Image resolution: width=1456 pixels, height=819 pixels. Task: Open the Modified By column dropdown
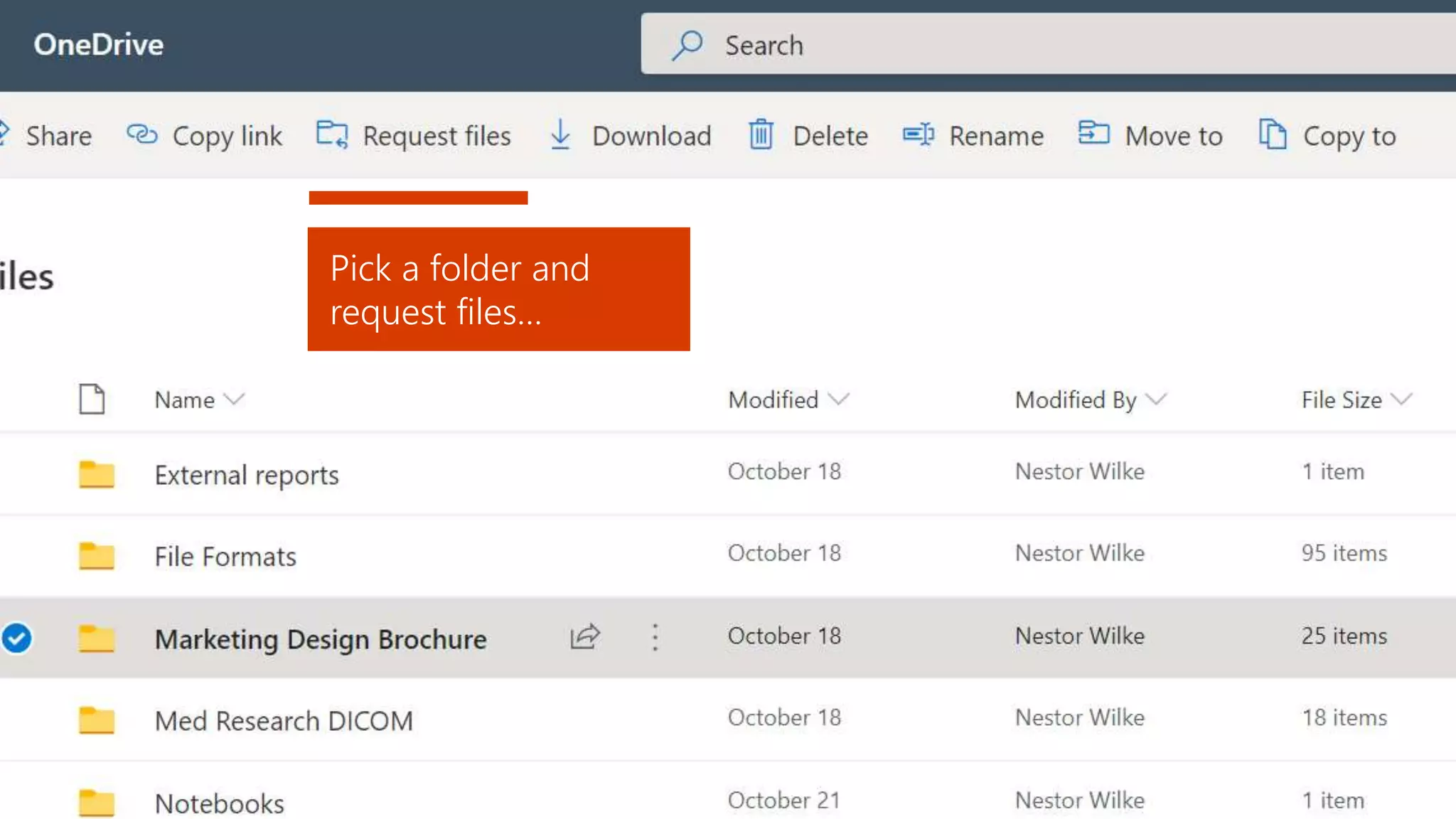click(x=1157, y=399)
